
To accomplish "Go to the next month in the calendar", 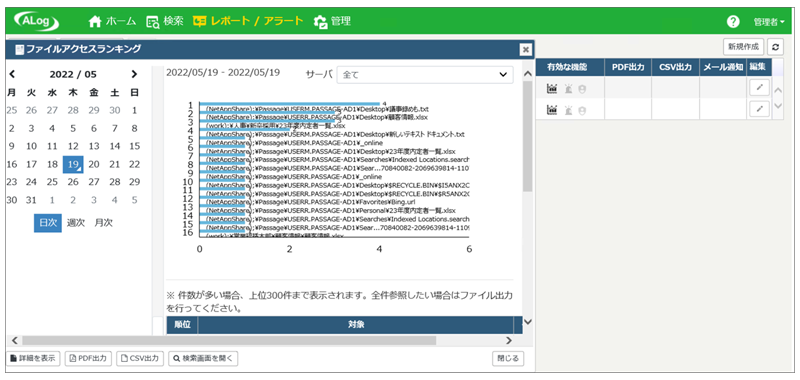I will (134, 74).
